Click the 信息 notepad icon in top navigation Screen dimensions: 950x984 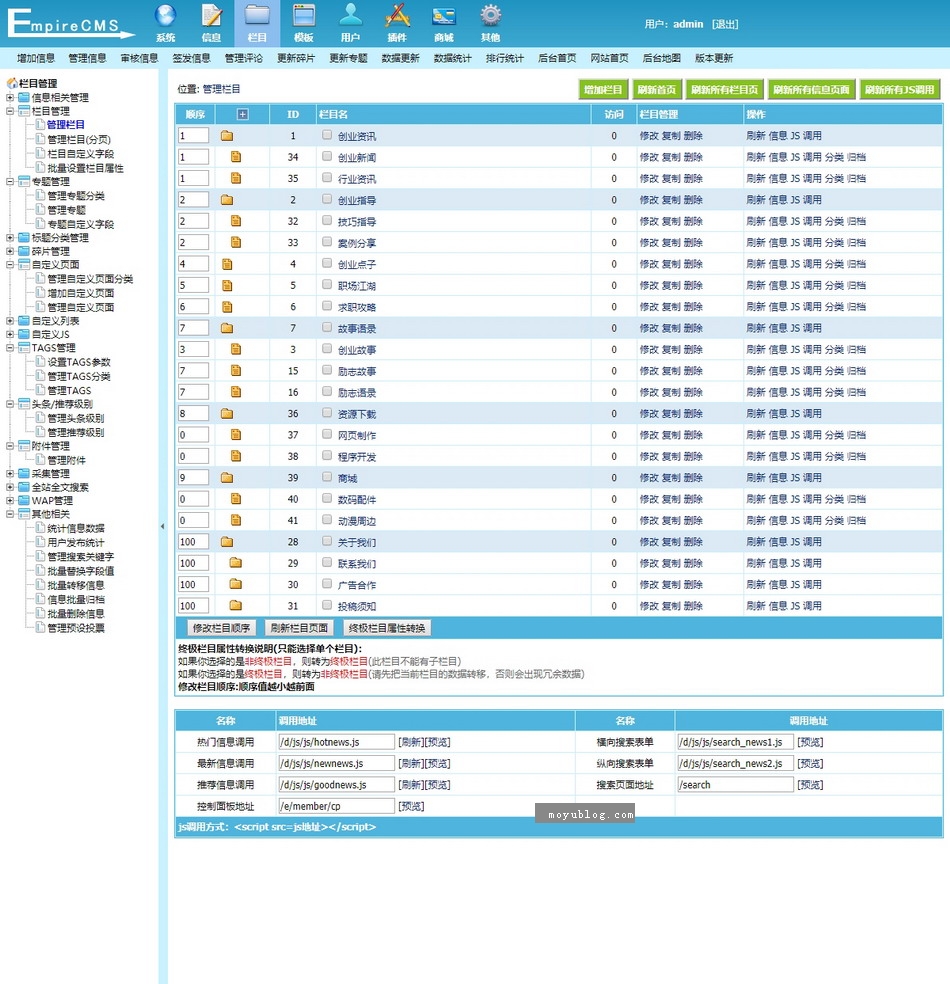coord(211,15)
